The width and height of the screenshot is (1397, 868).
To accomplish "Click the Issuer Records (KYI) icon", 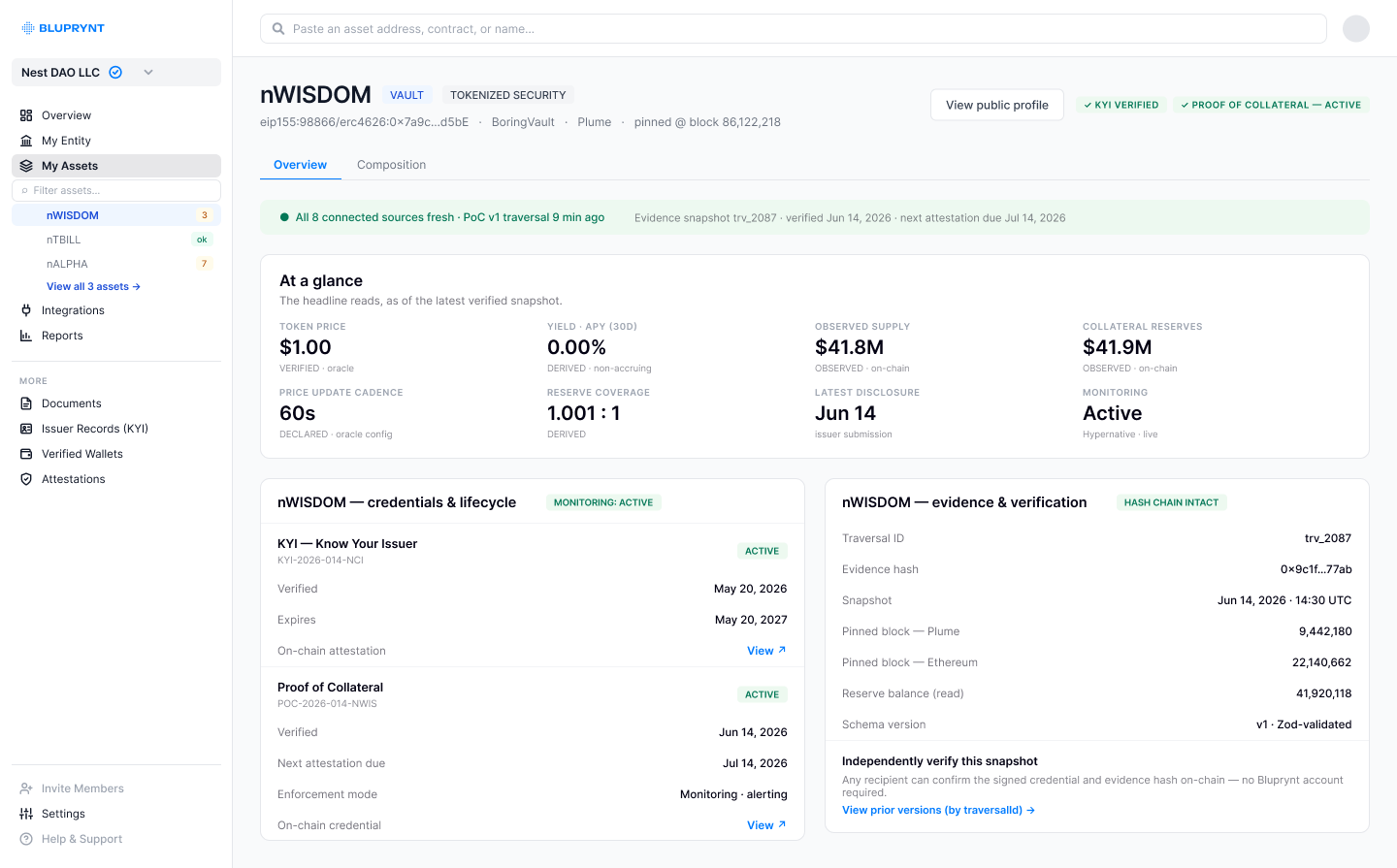I will (x=26, y=429).
